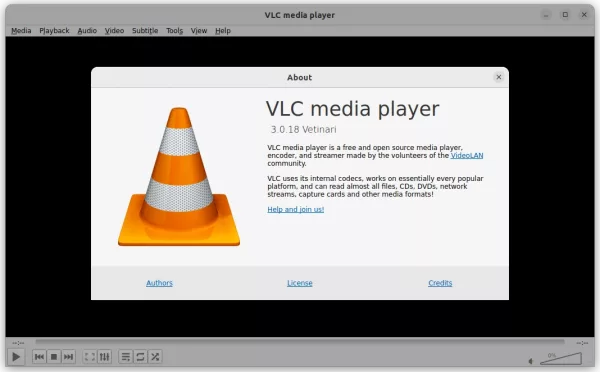Start playback with the Play button
This screenshot has width=600, height=372.
click(16, 357)
